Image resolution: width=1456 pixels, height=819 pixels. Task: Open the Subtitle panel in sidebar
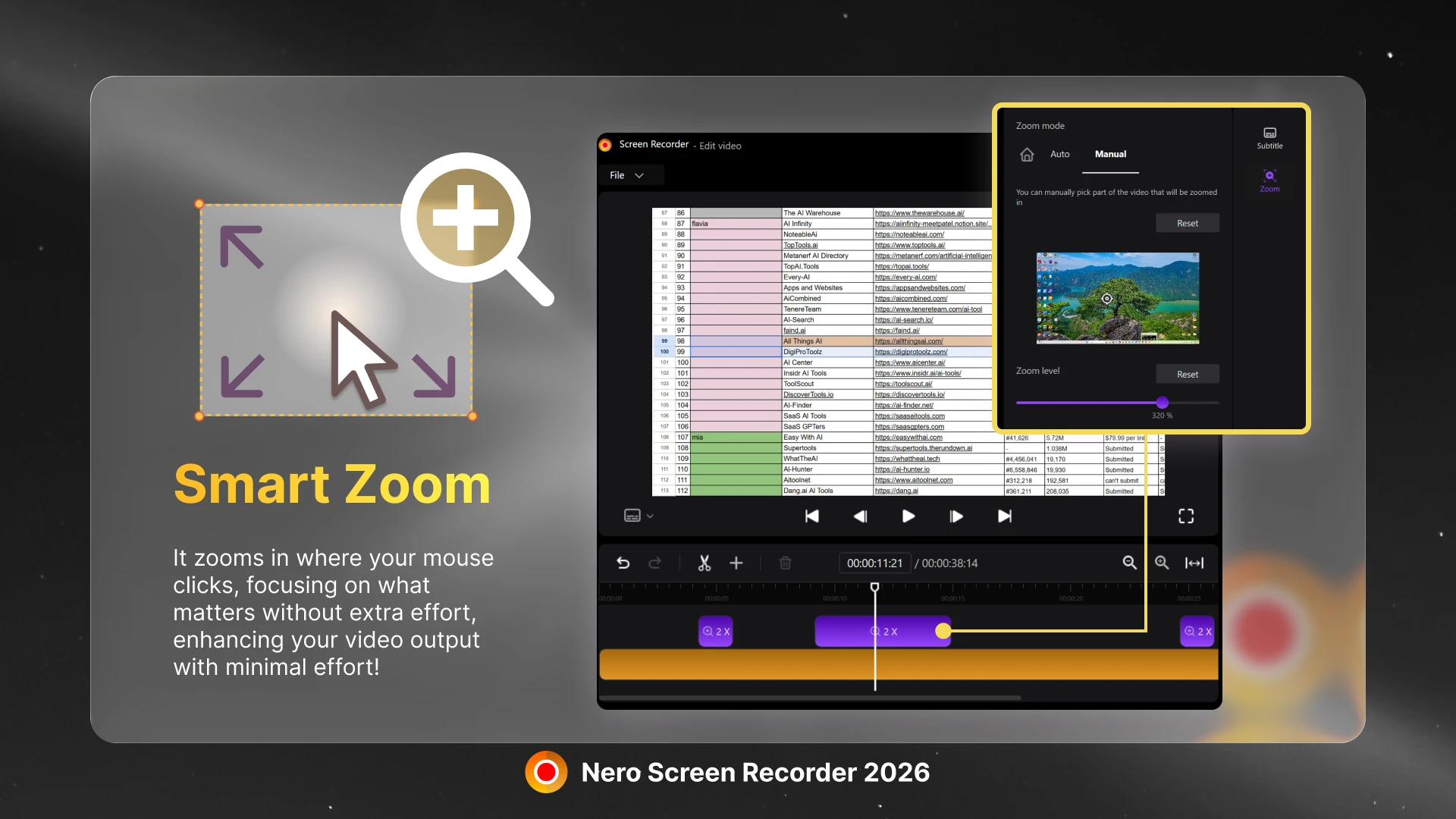tap(1269, 137)
